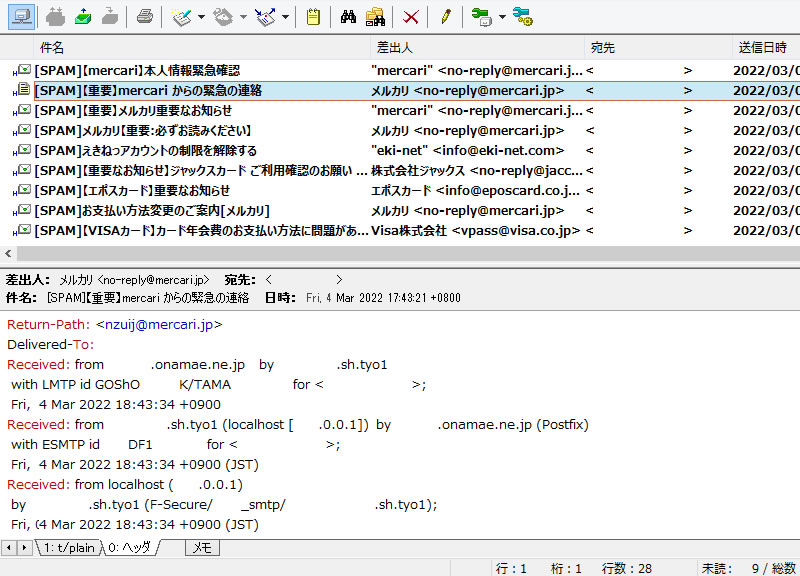
Task: Click the folder search icon
Action: tap(376, 17)
